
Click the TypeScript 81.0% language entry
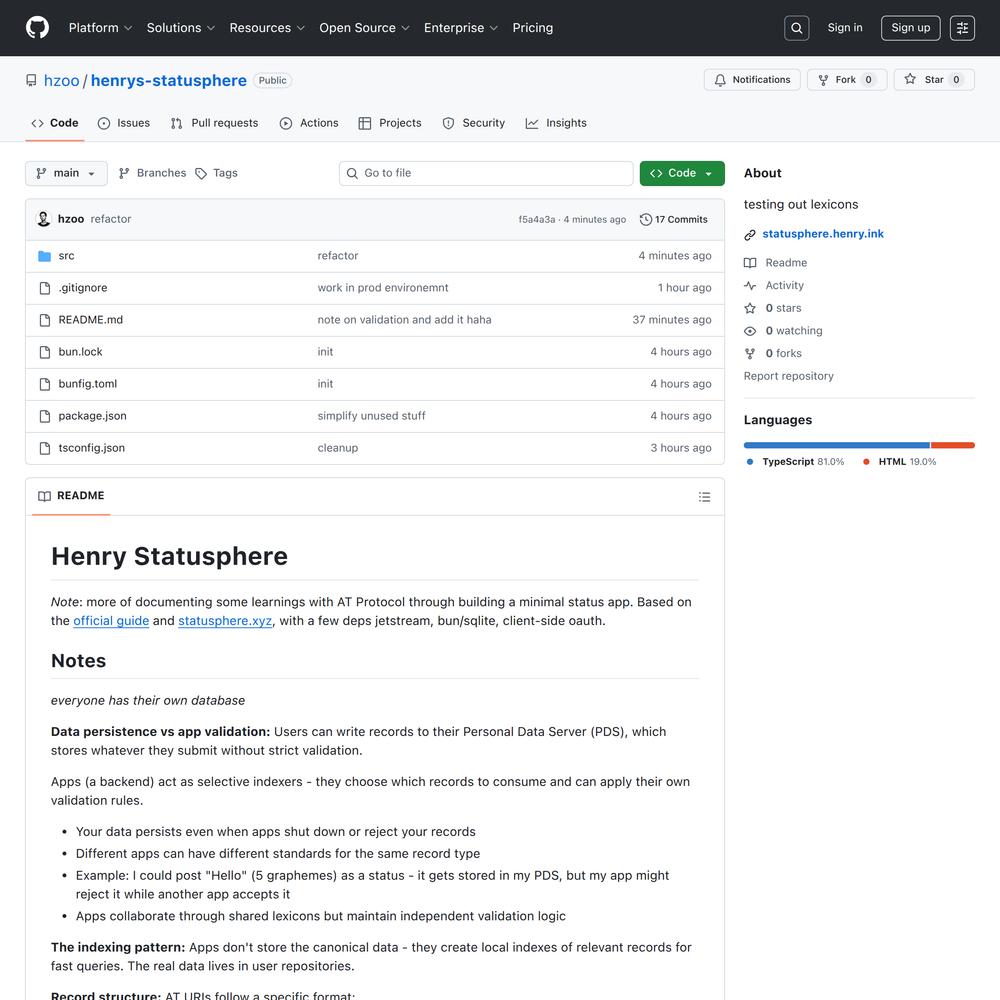coord(795,462)
